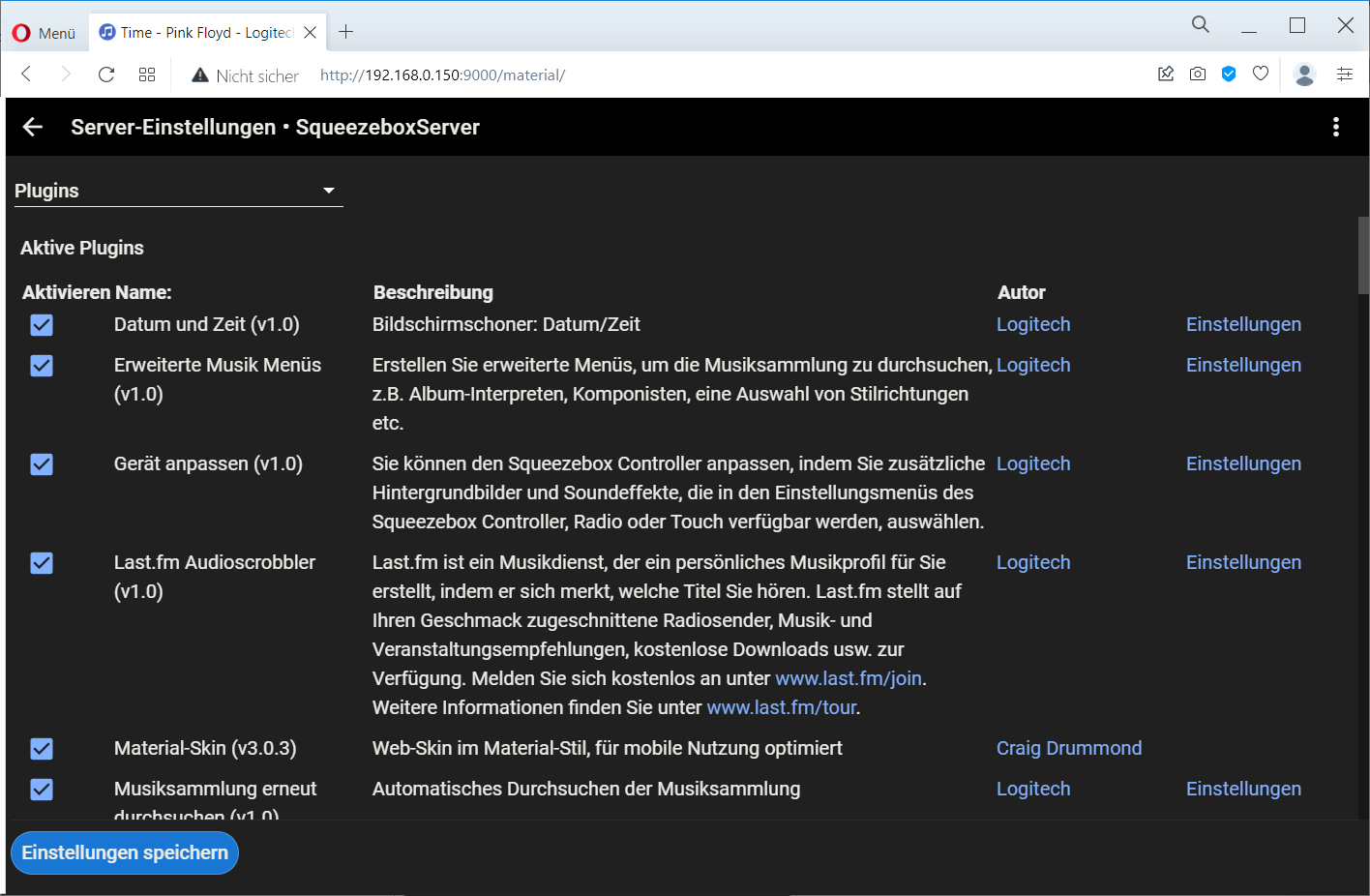Screen dimensions: 1370x896
Task: Click the browser search icon
Action: pos(1201,25)
